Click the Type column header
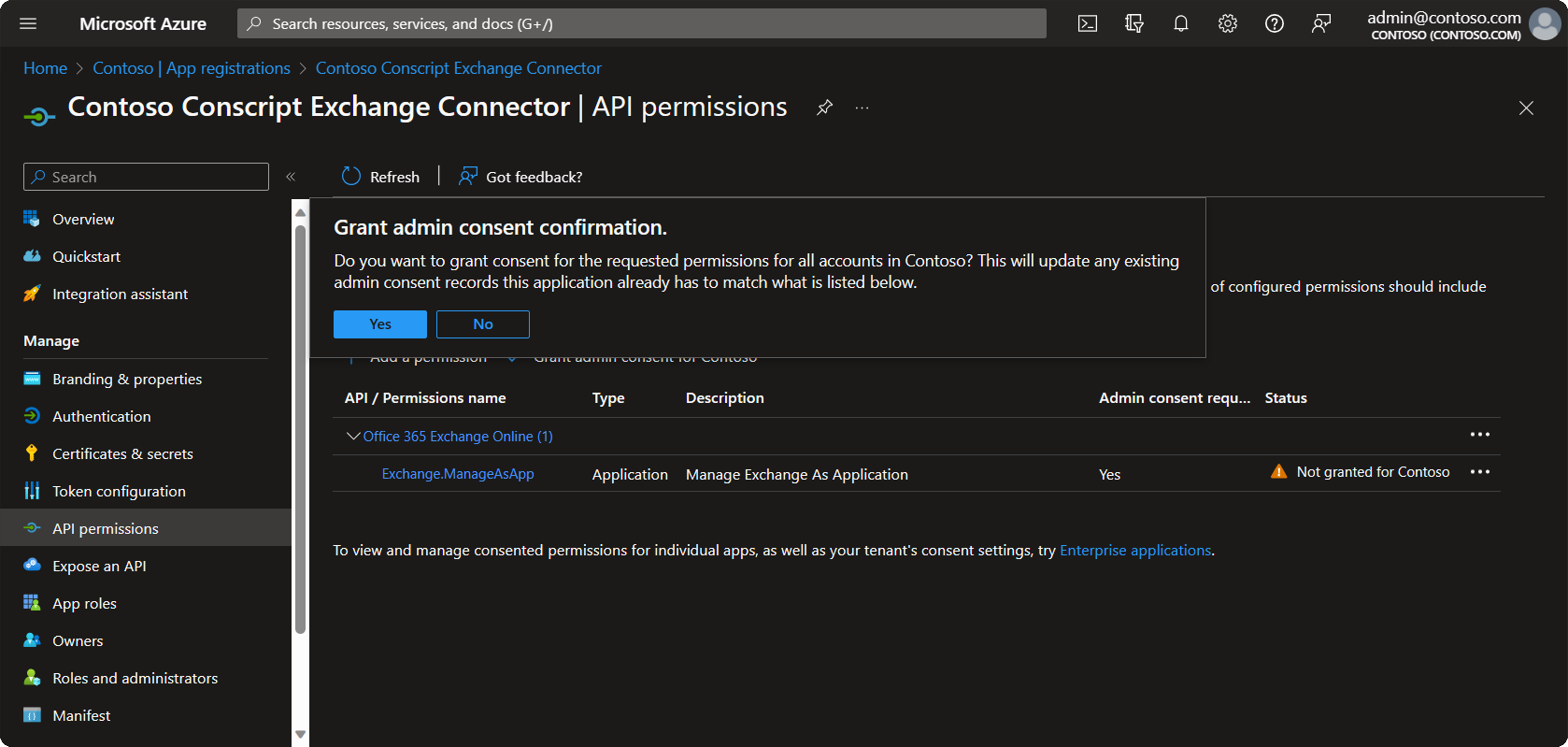This screenshot has width=1568, height=747. (x=608, y=398)
